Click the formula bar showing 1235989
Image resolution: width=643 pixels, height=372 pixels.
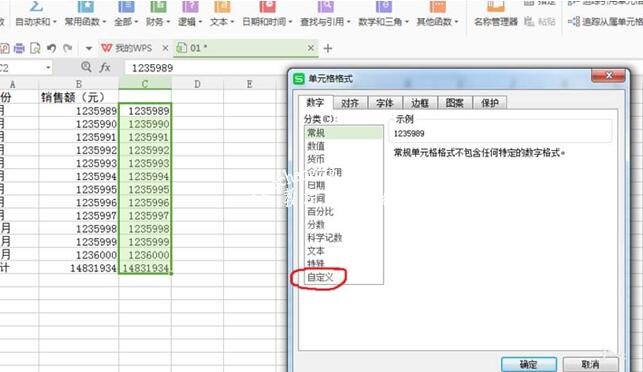207,68
